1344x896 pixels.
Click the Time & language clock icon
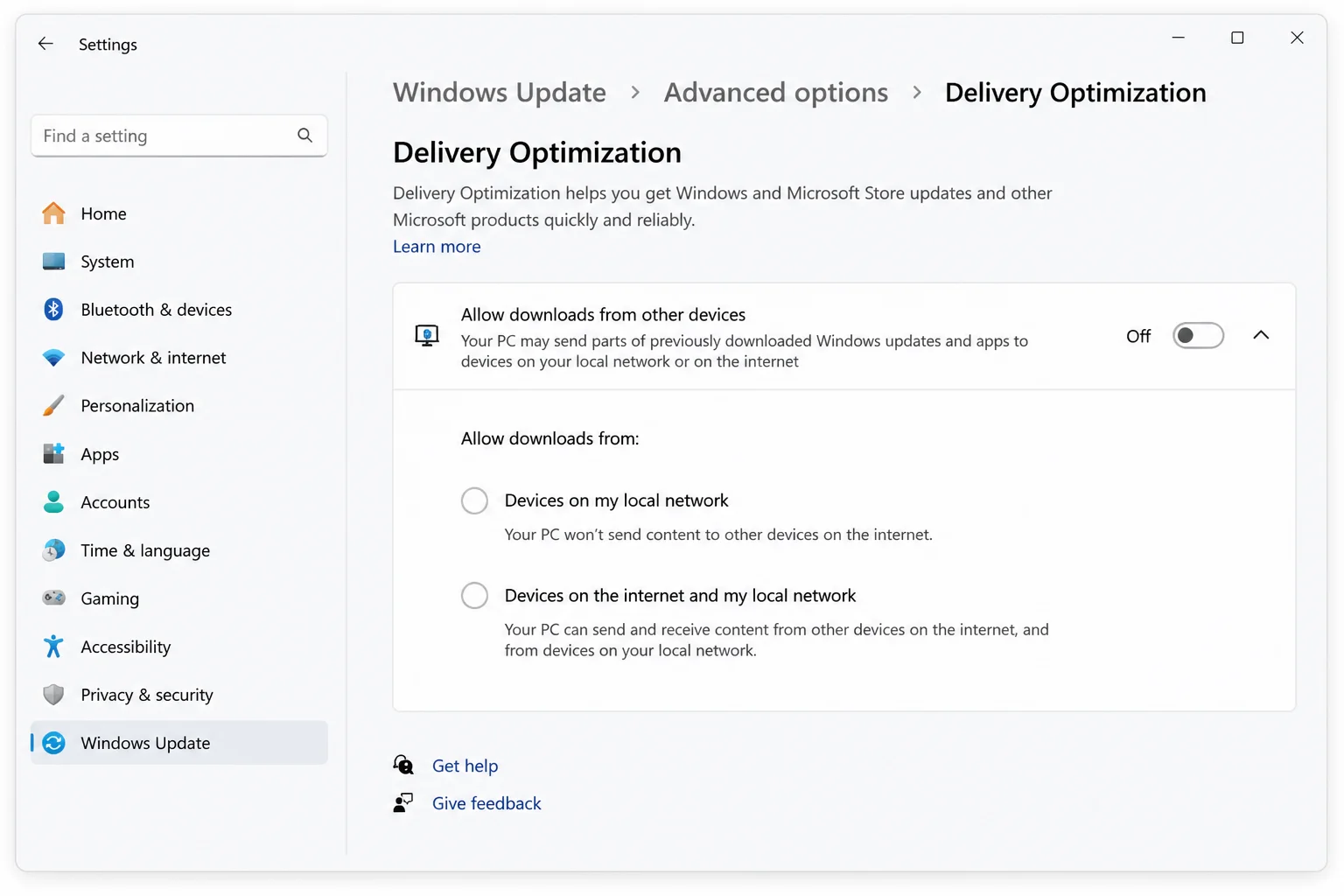[x=53, y=550]
